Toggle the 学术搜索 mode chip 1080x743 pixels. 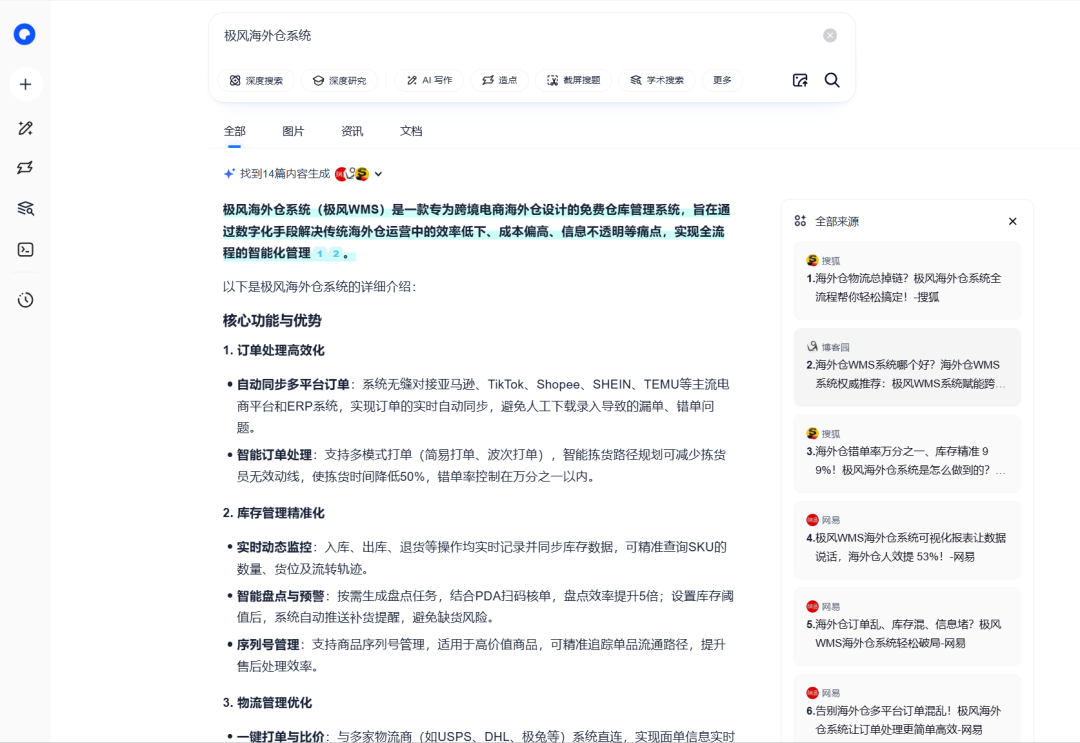pos(657,80)
